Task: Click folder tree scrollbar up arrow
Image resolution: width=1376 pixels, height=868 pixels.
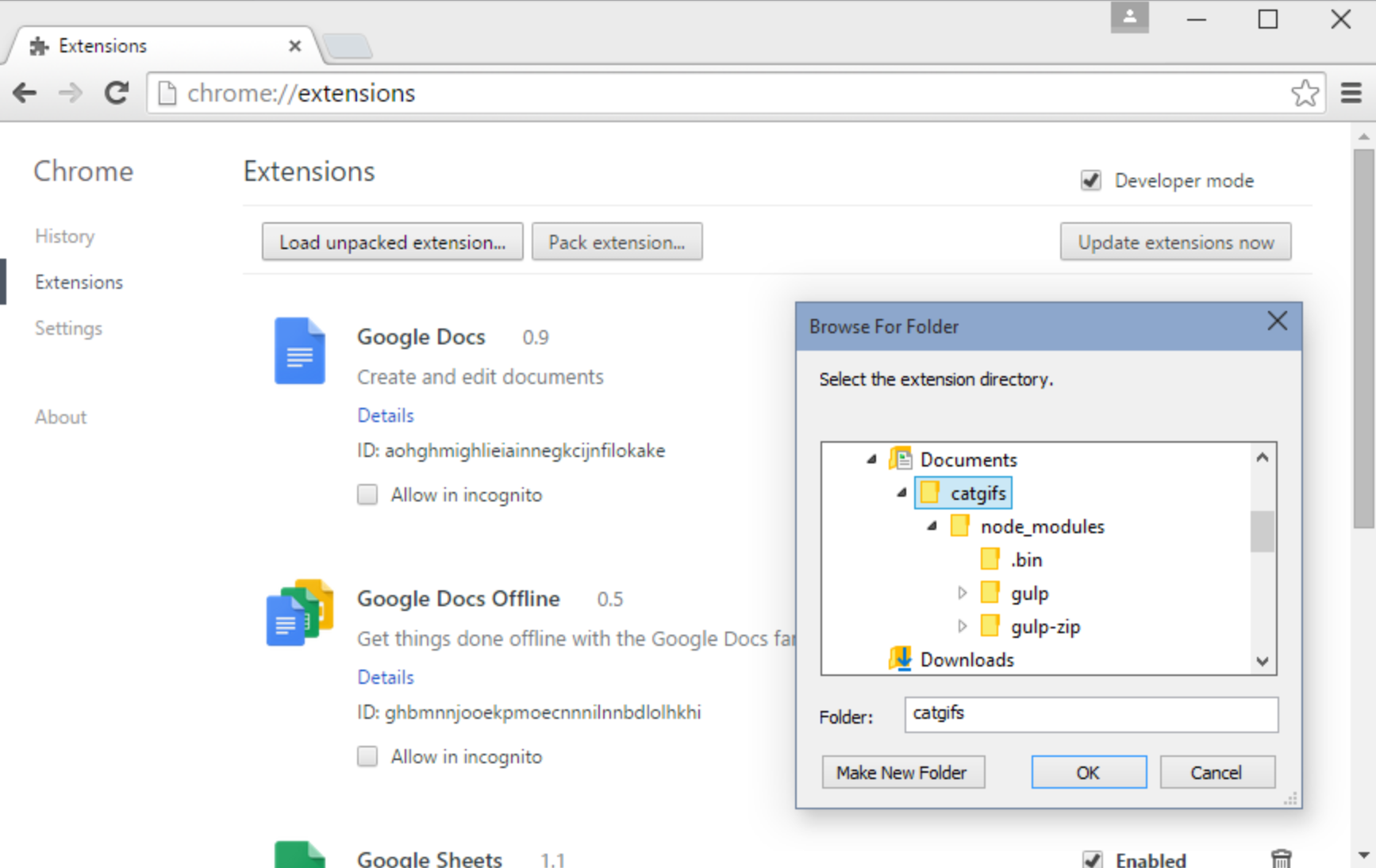Action: tap(1263, 457)
